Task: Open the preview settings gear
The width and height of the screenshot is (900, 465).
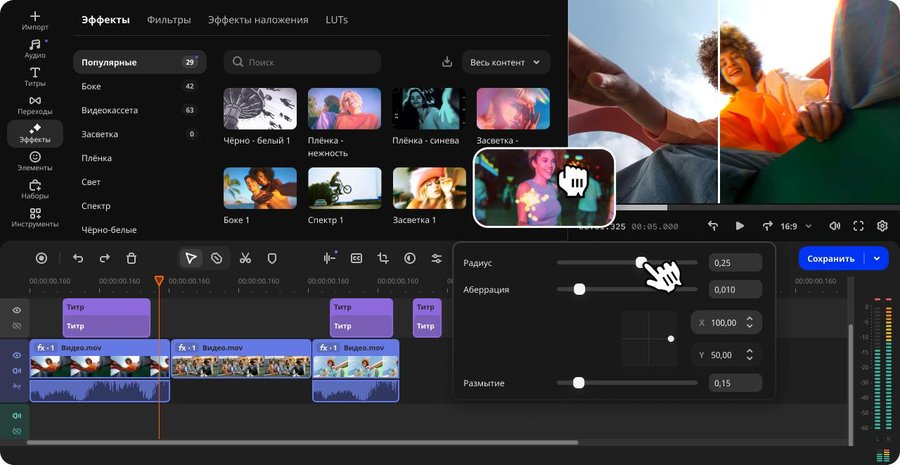Action: 882,226
